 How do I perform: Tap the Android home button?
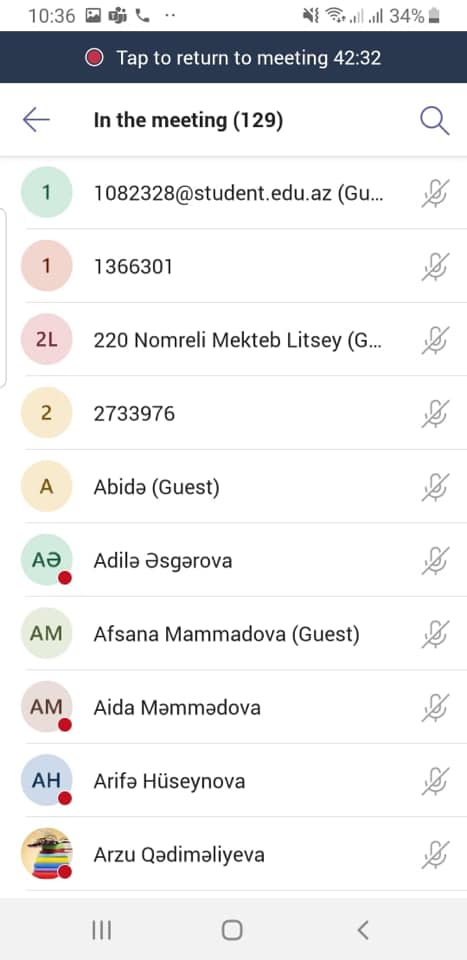click(232, 930)
